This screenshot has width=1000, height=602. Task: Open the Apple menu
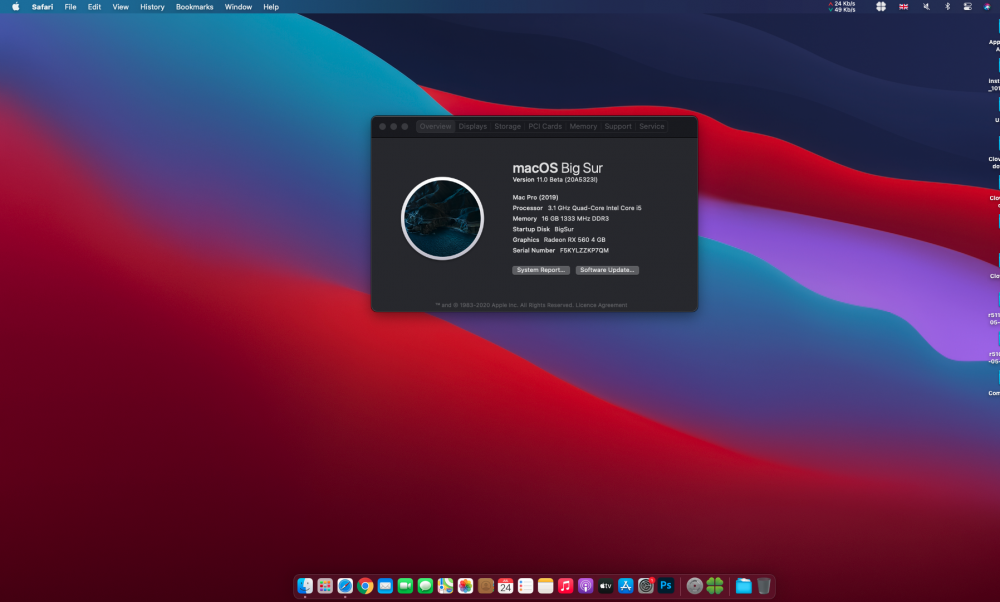pos(15,6)
